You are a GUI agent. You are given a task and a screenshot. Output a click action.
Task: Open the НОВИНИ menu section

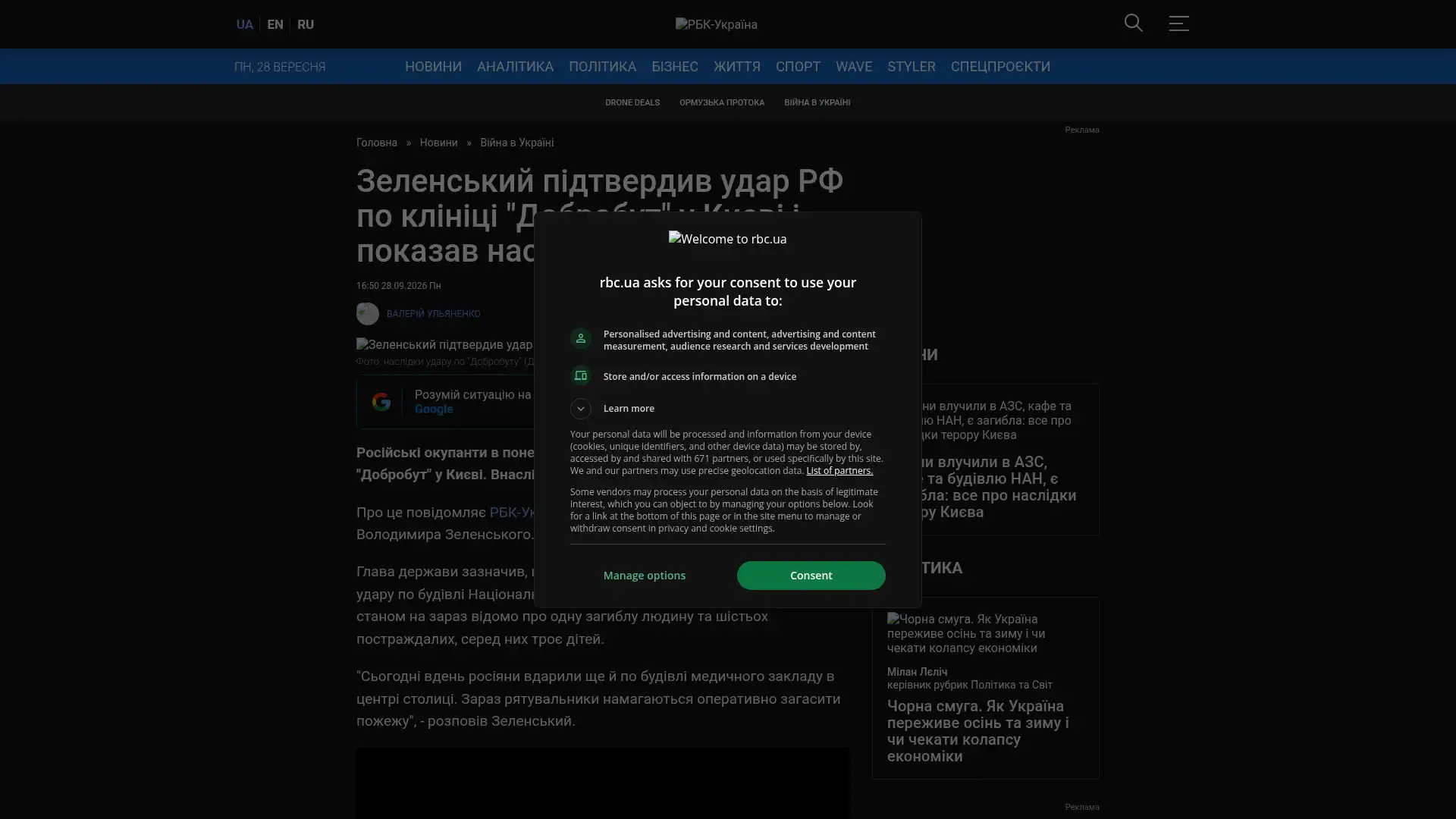pyautogui.click(x=433, y=67)
